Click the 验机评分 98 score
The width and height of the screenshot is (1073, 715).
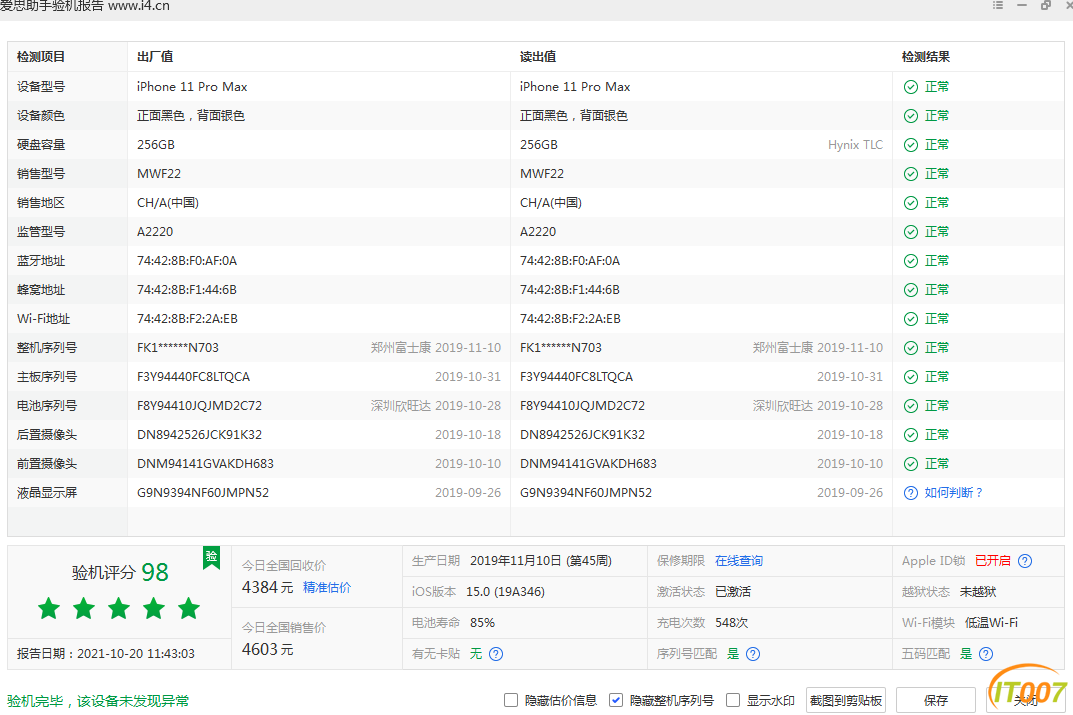point(120,572)
